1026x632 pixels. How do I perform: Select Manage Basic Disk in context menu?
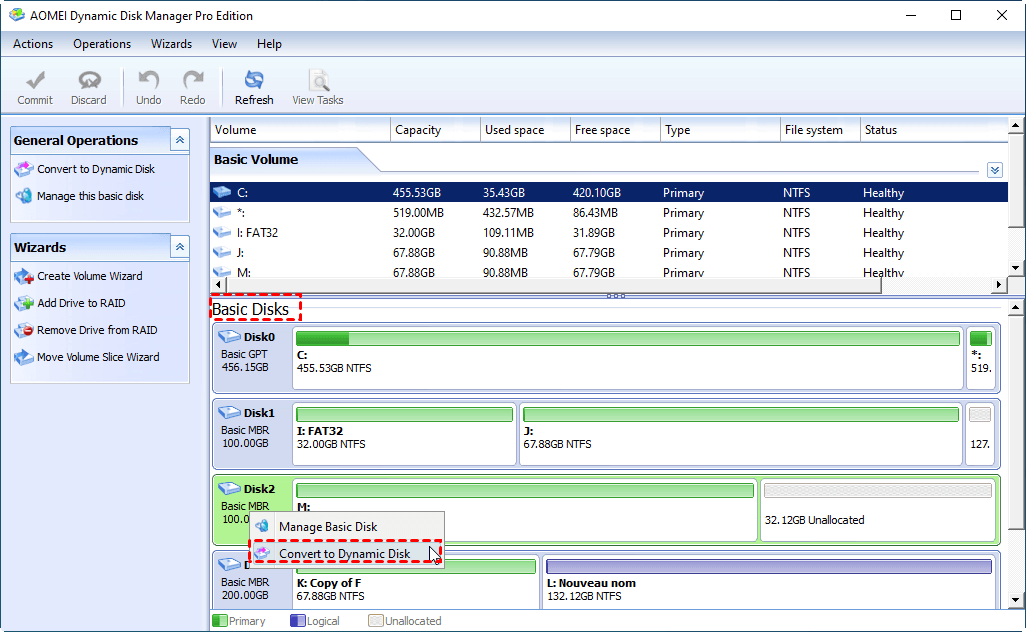click(x=327, y=527)
